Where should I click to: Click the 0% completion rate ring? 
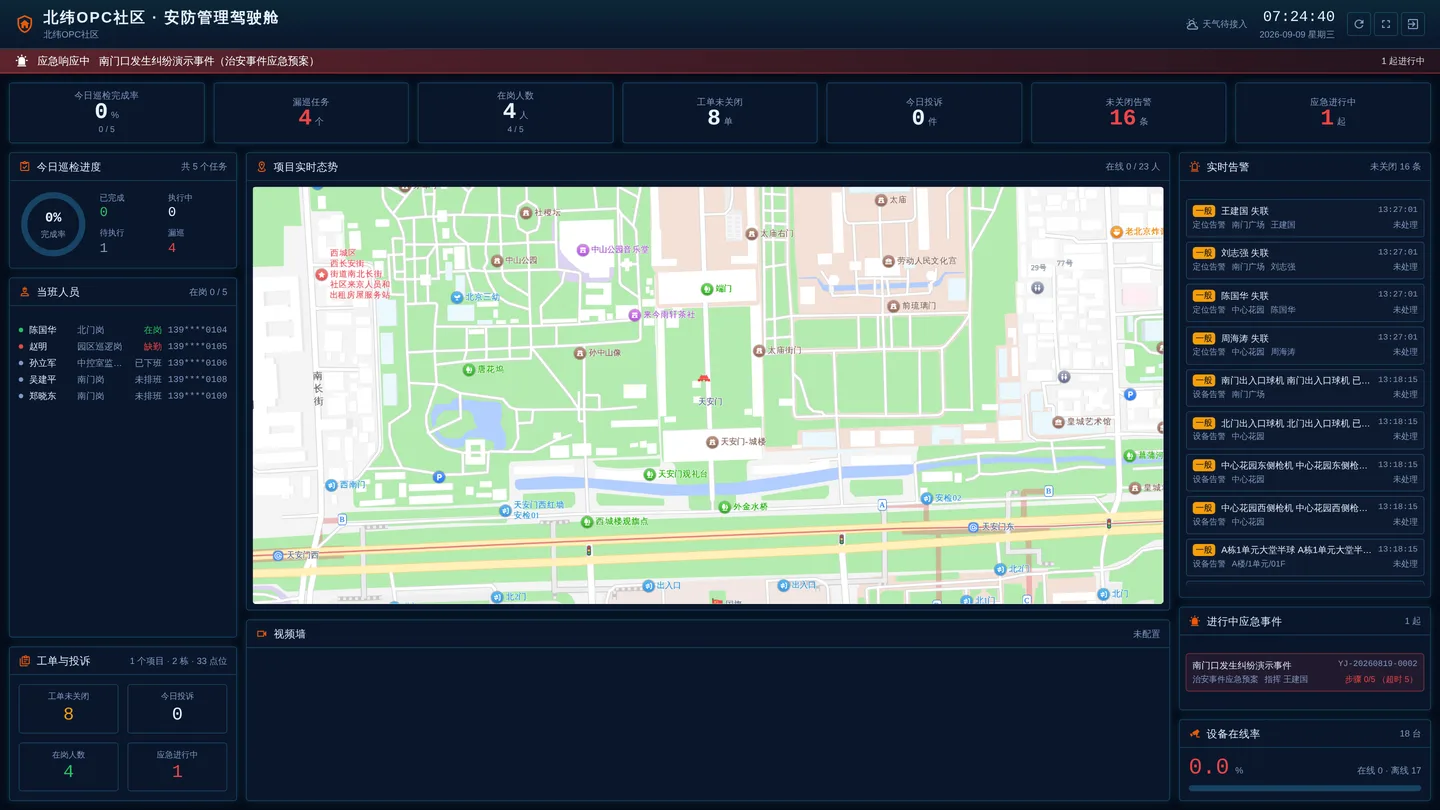pos(53,224)
